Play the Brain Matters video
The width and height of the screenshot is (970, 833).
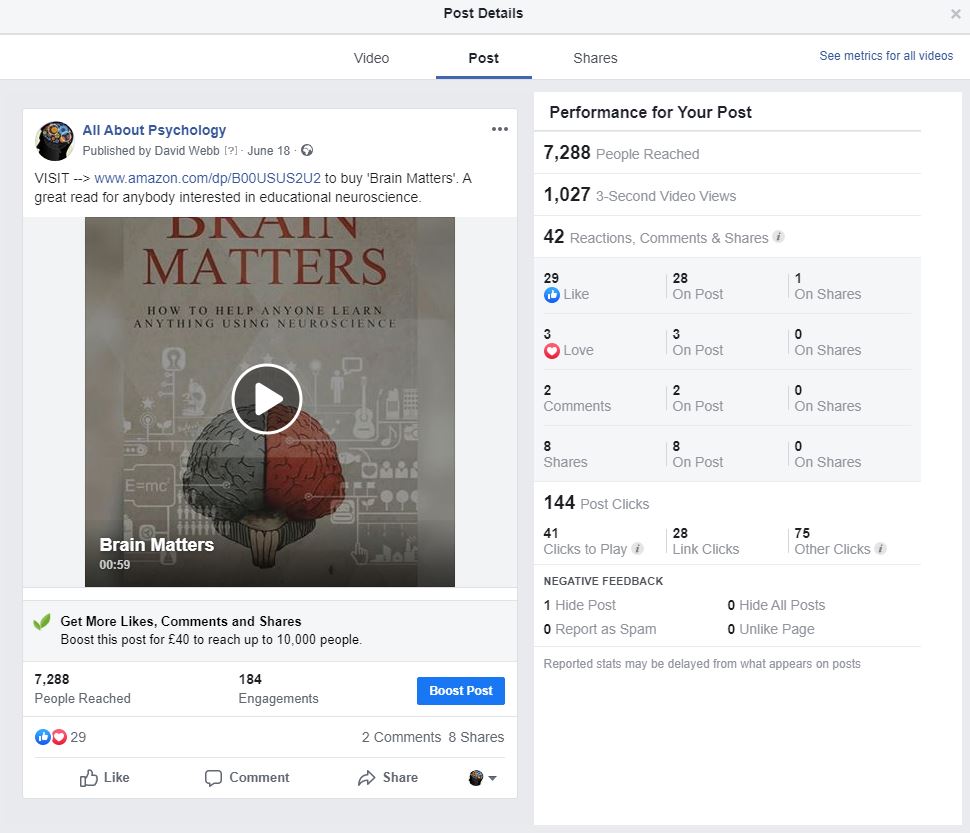coord(267,399)
